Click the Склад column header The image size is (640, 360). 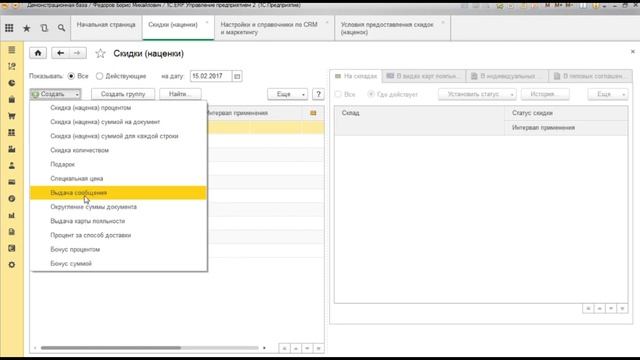pos(419,120)
